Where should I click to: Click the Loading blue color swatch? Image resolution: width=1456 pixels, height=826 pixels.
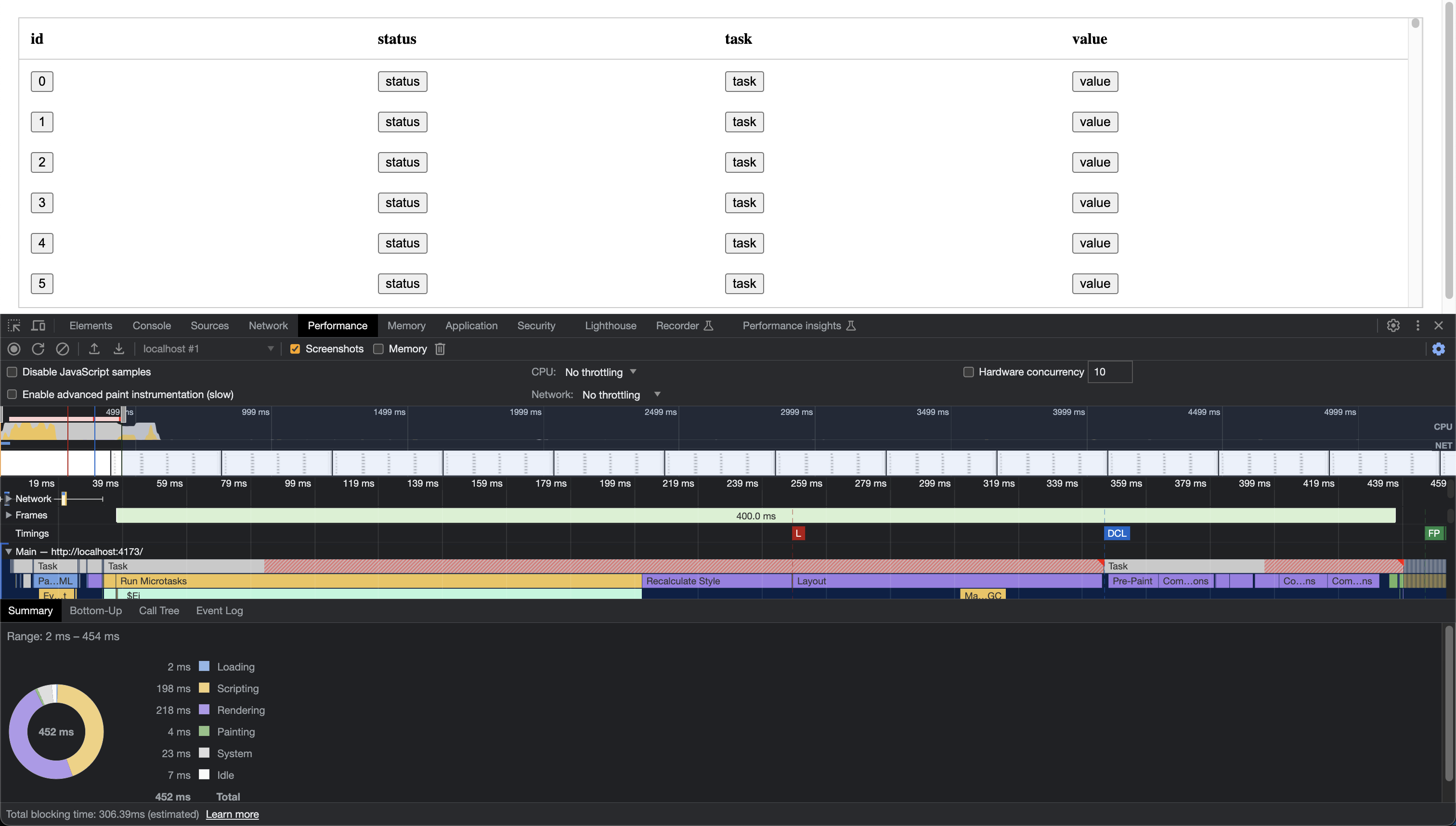pos(204,666)
